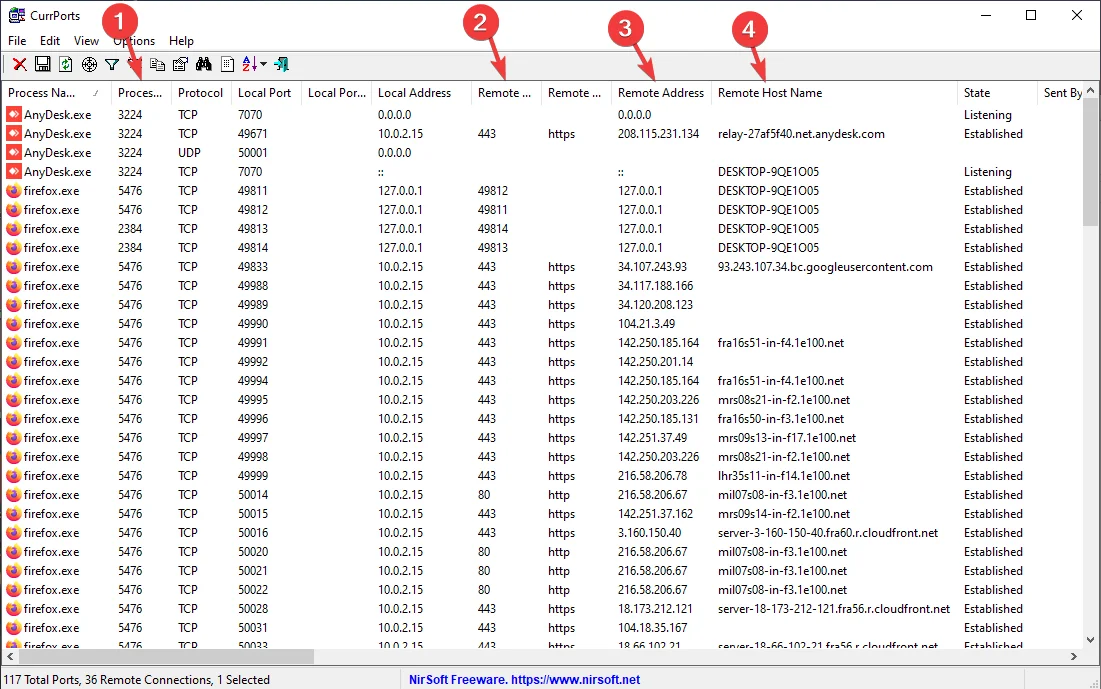Image resolution: width=1101 pixels, height=689 pixels.
Task: Click remote address 34.117.188.166
Action: click(x=656, y=286)
